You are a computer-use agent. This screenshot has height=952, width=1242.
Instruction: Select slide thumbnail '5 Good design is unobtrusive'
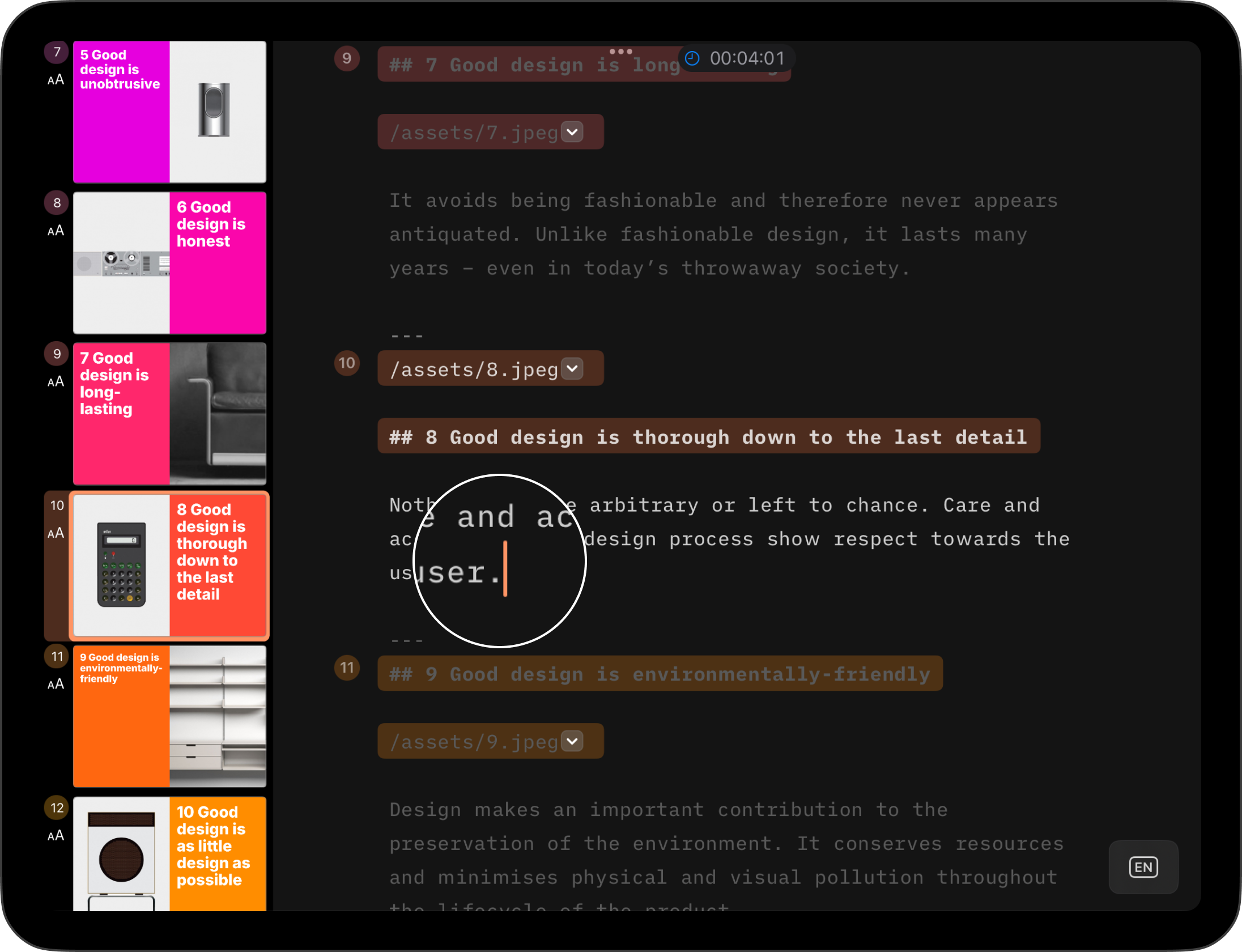(x=169, y=112)
